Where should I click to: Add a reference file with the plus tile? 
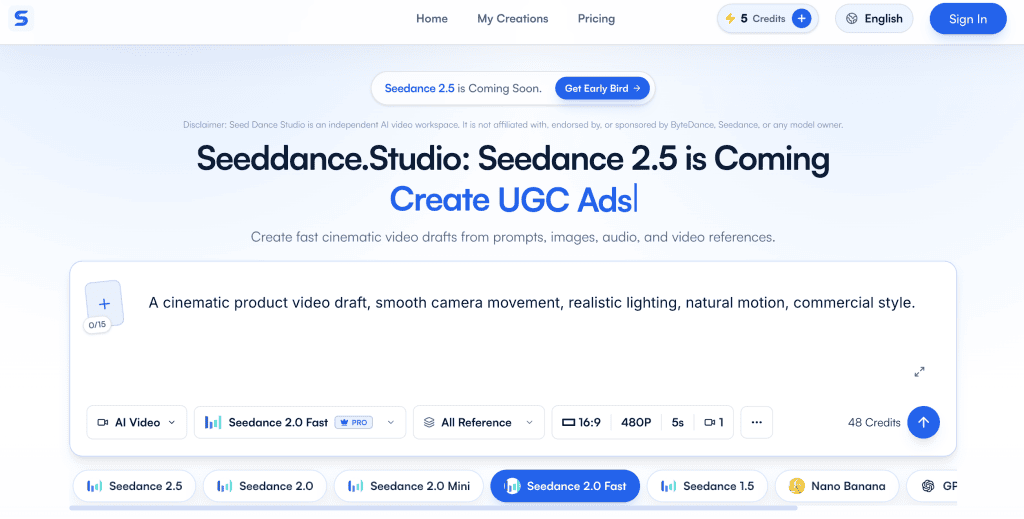click(104, 304)
